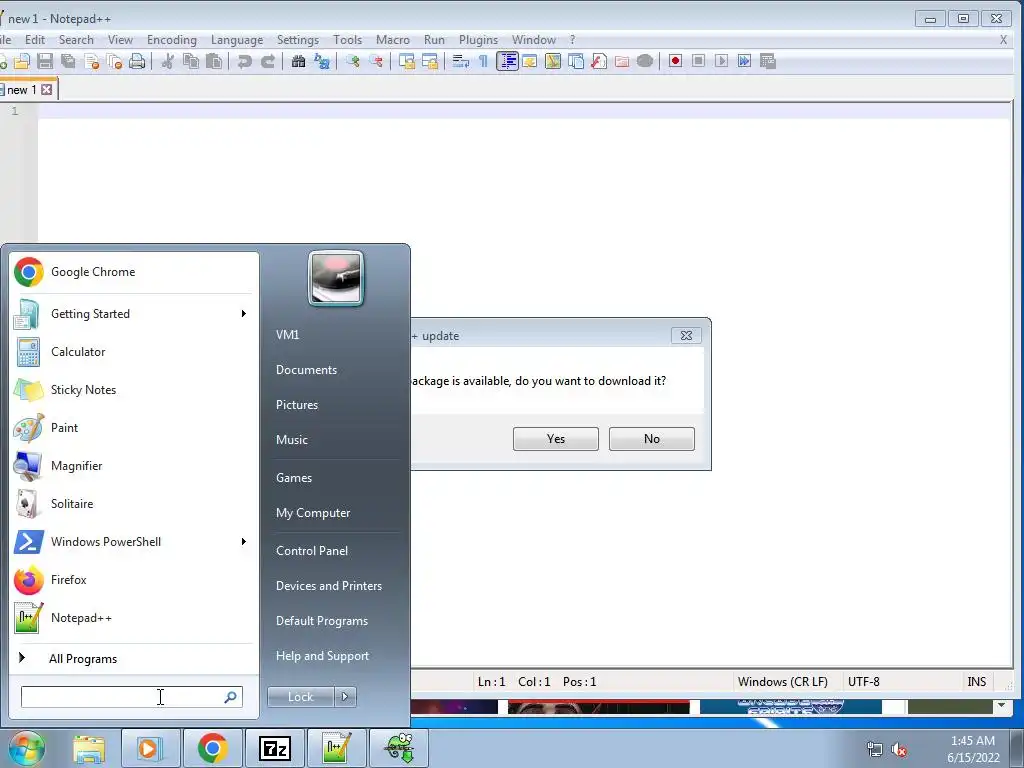
Task: Click the Close All toolbar icon
Action: 114,61
